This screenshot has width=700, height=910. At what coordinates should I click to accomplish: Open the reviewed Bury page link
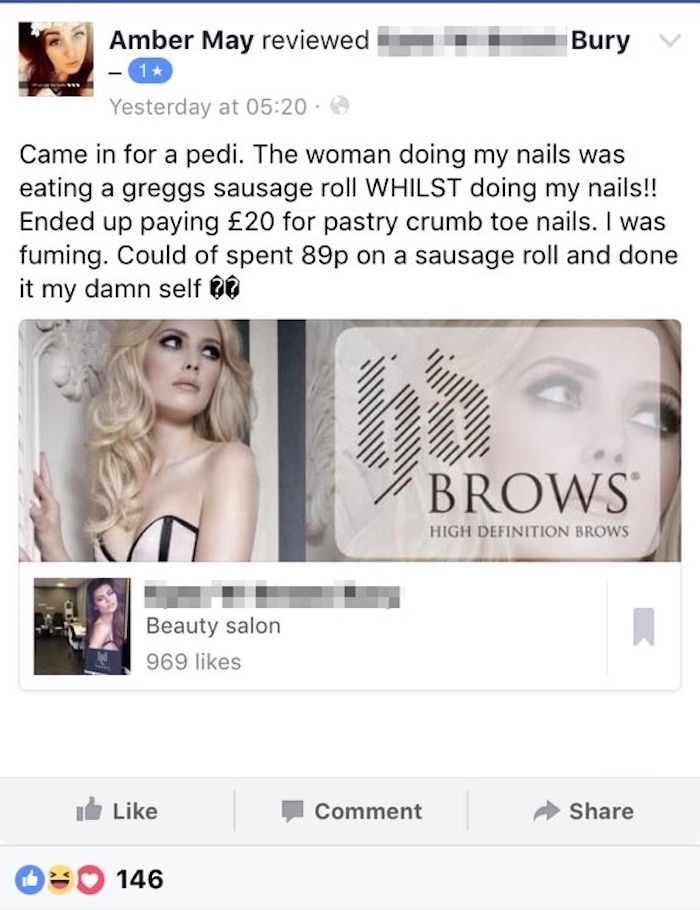tap(504, 41)
